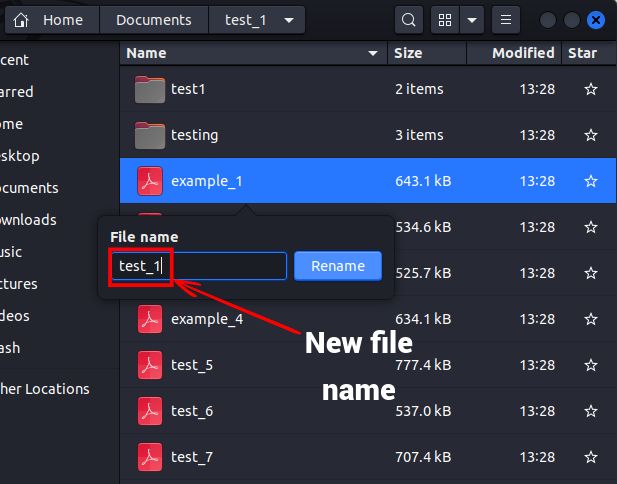
Task: Star the test1 folder
Action: (x=591, y=89)
